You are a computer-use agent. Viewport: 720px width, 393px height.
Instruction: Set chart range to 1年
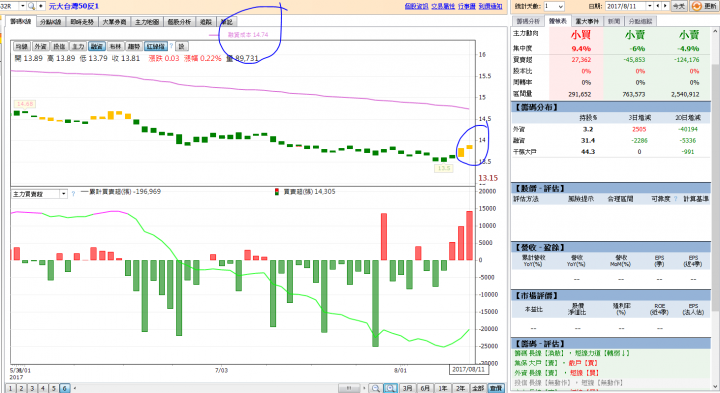443,388
